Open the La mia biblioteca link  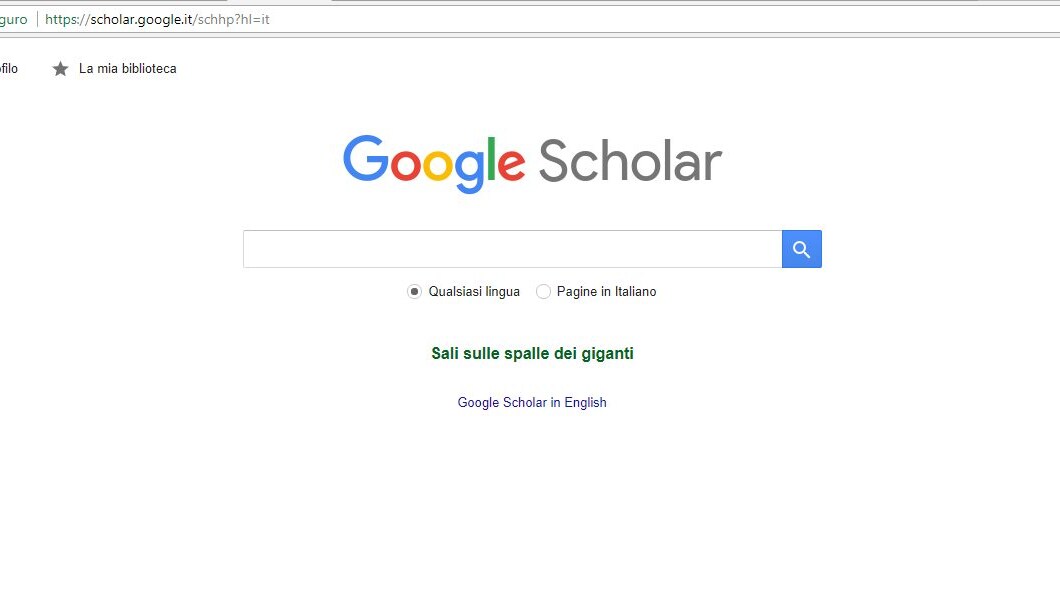tap(127, 69)
